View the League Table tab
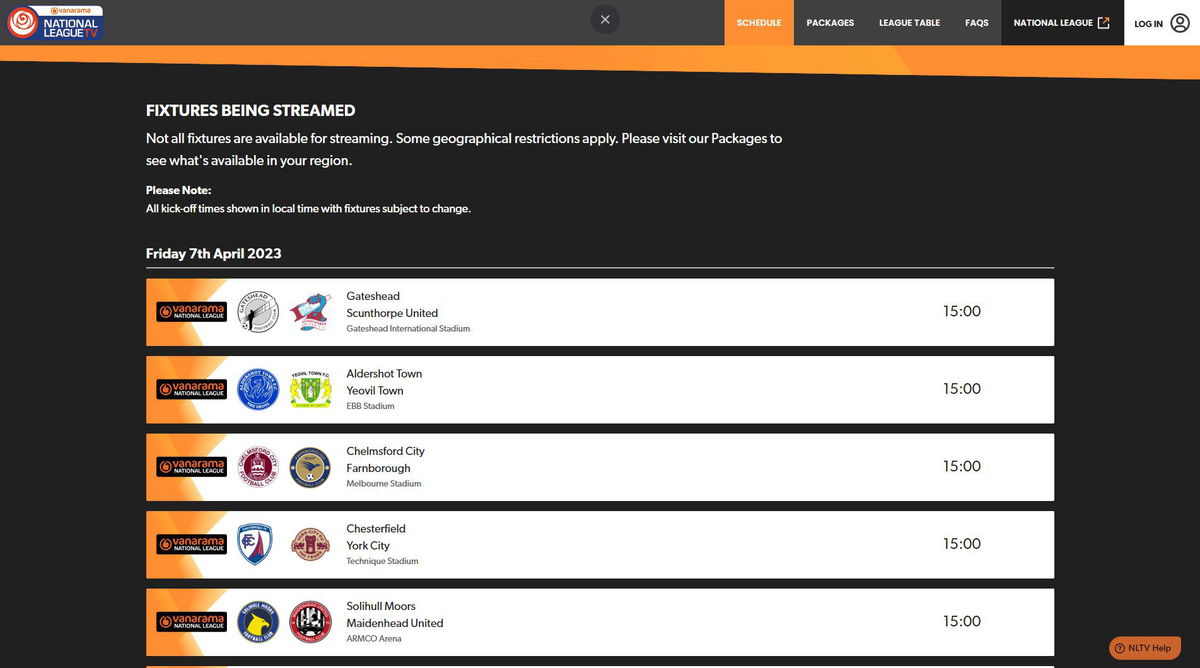This screenshot has height=668, width=1200. pos(910,23)
